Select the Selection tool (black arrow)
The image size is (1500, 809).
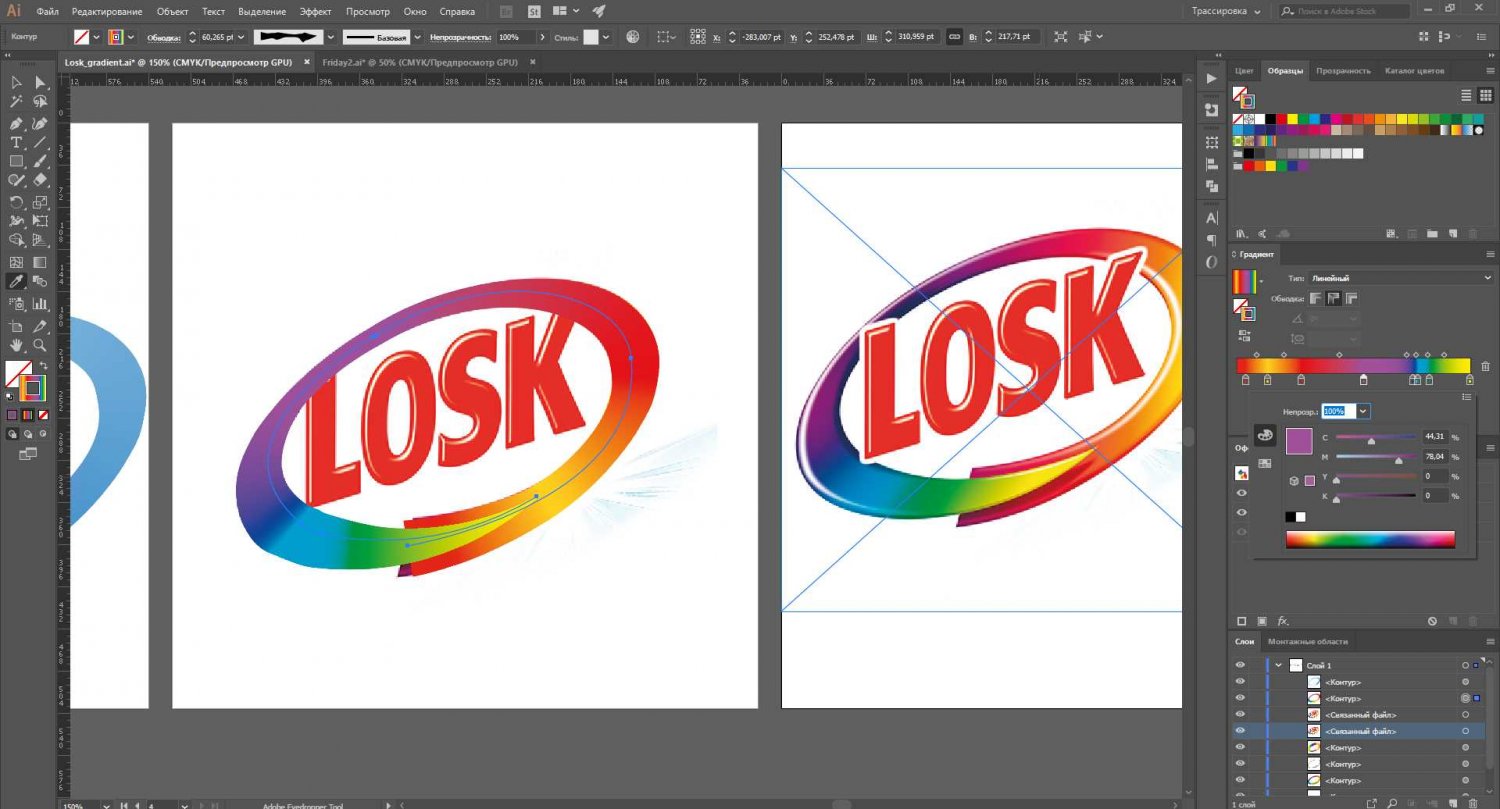[17, 83]
